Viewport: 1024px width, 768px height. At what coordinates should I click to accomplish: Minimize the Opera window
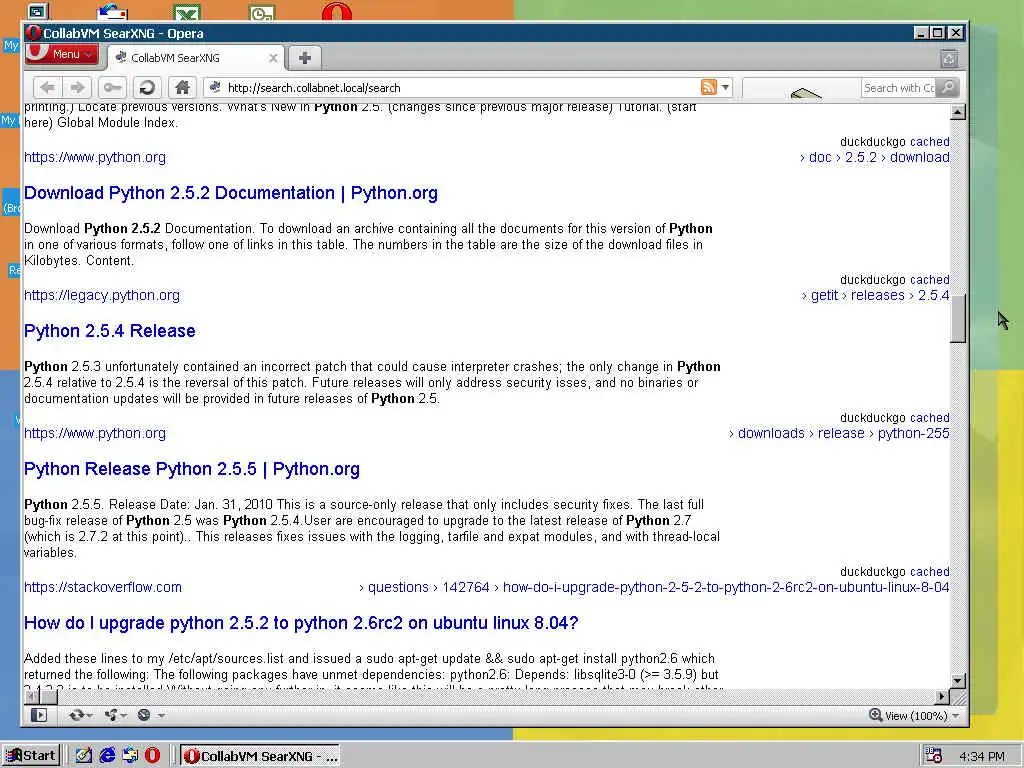[921, 33]
